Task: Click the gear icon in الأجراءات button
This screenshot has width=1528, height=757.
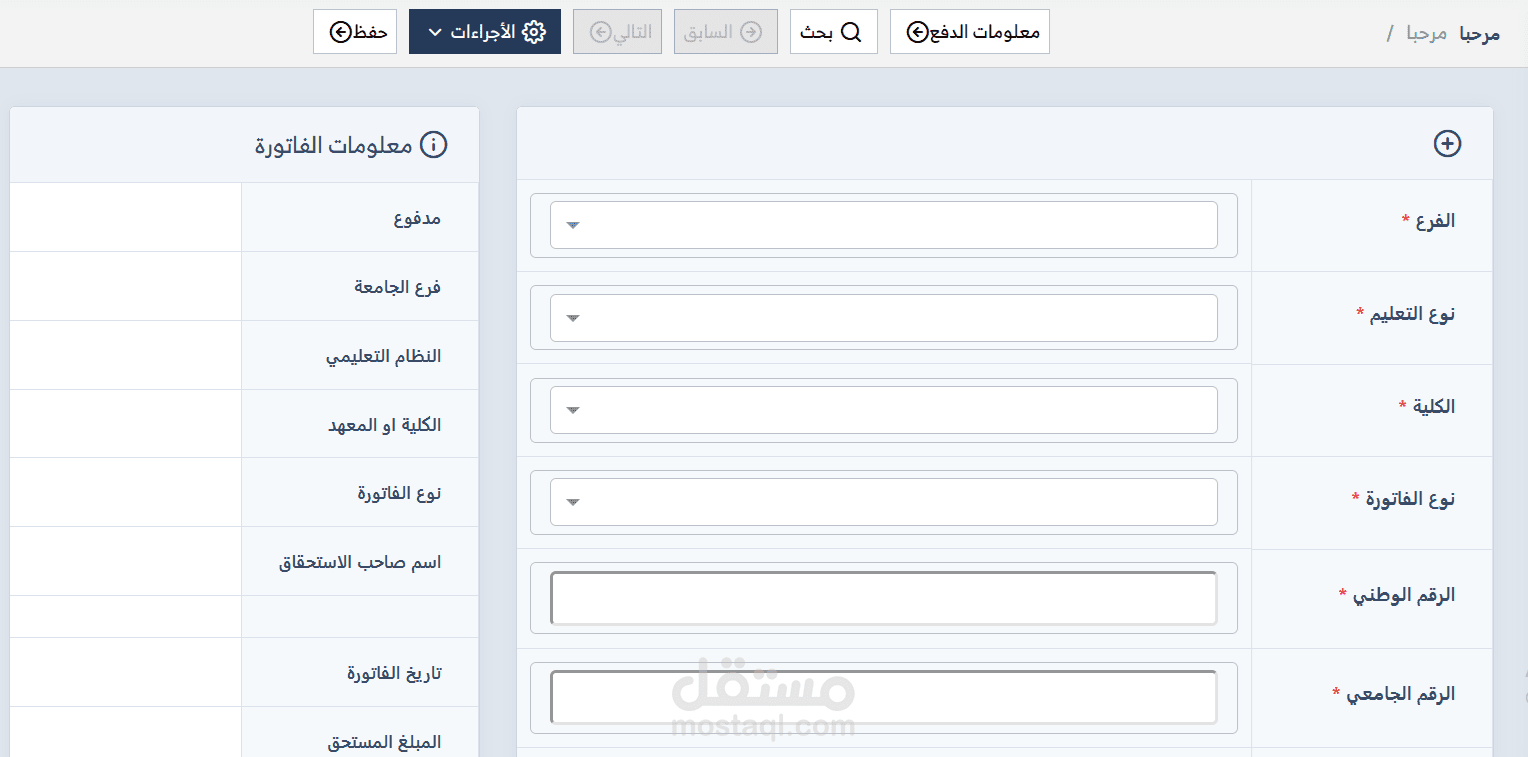Action: point(535,31)
